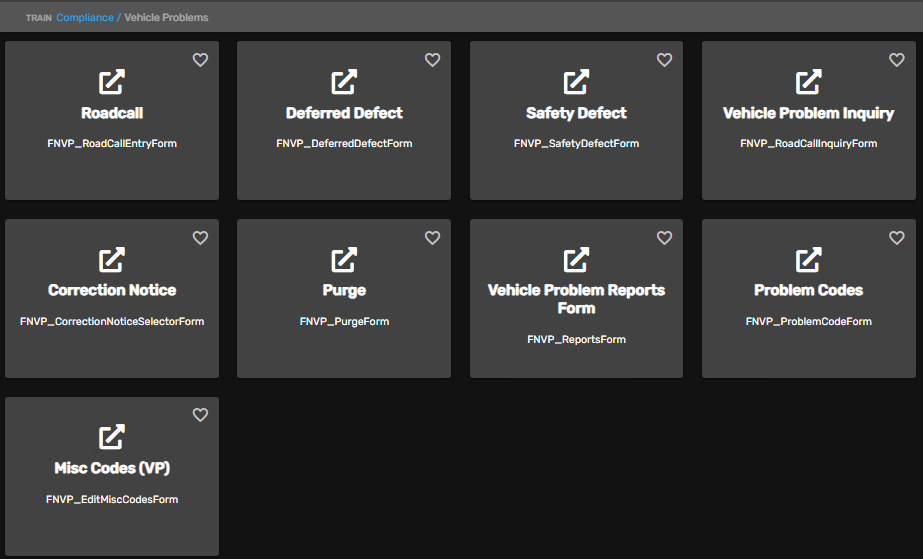Click the open icon on the Roadcall tile
Image resolution: width=923 pixels, height=559 pixels.
point(112,82)
